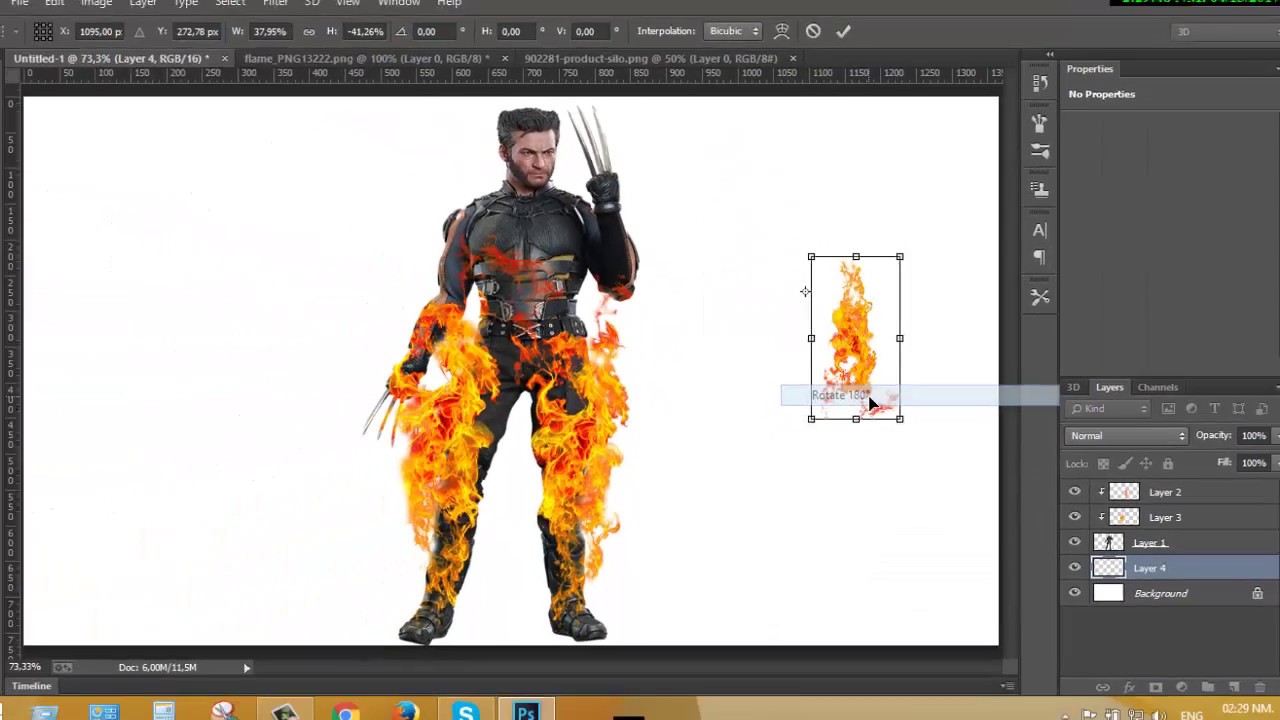Toggle the reference point location grid
Screen dimensions: 1280x720
pos(43,31)
